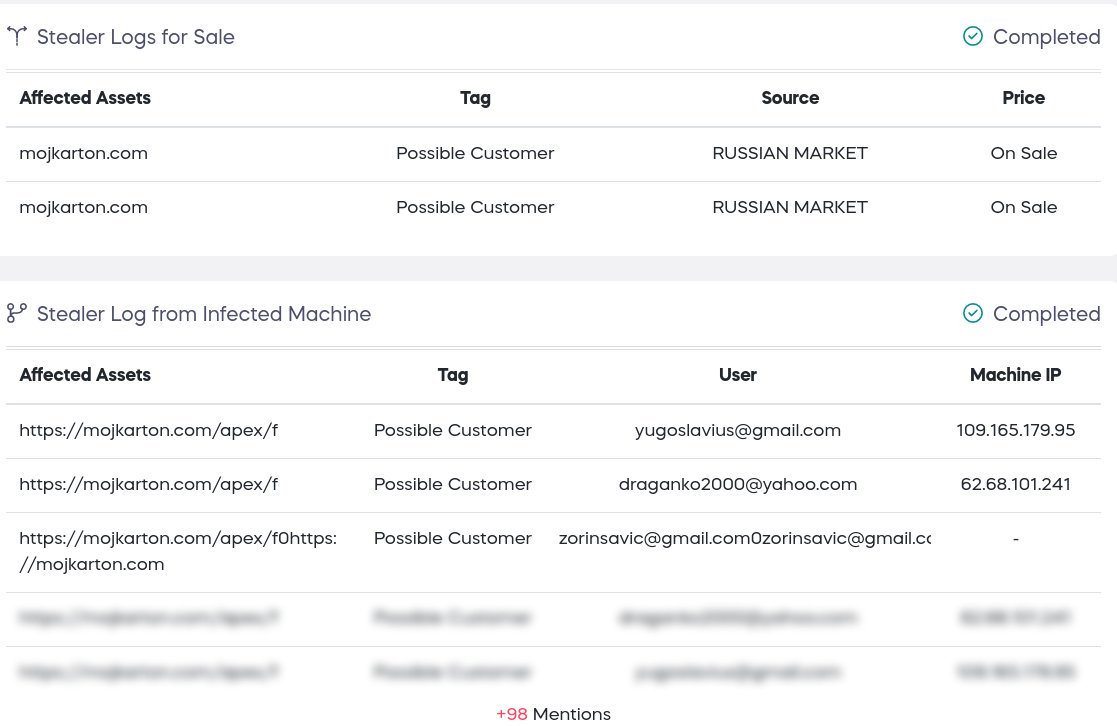Click IP address 109.165.179.95
This screenshot has width=1117, height=726.
click(1015, 430)
